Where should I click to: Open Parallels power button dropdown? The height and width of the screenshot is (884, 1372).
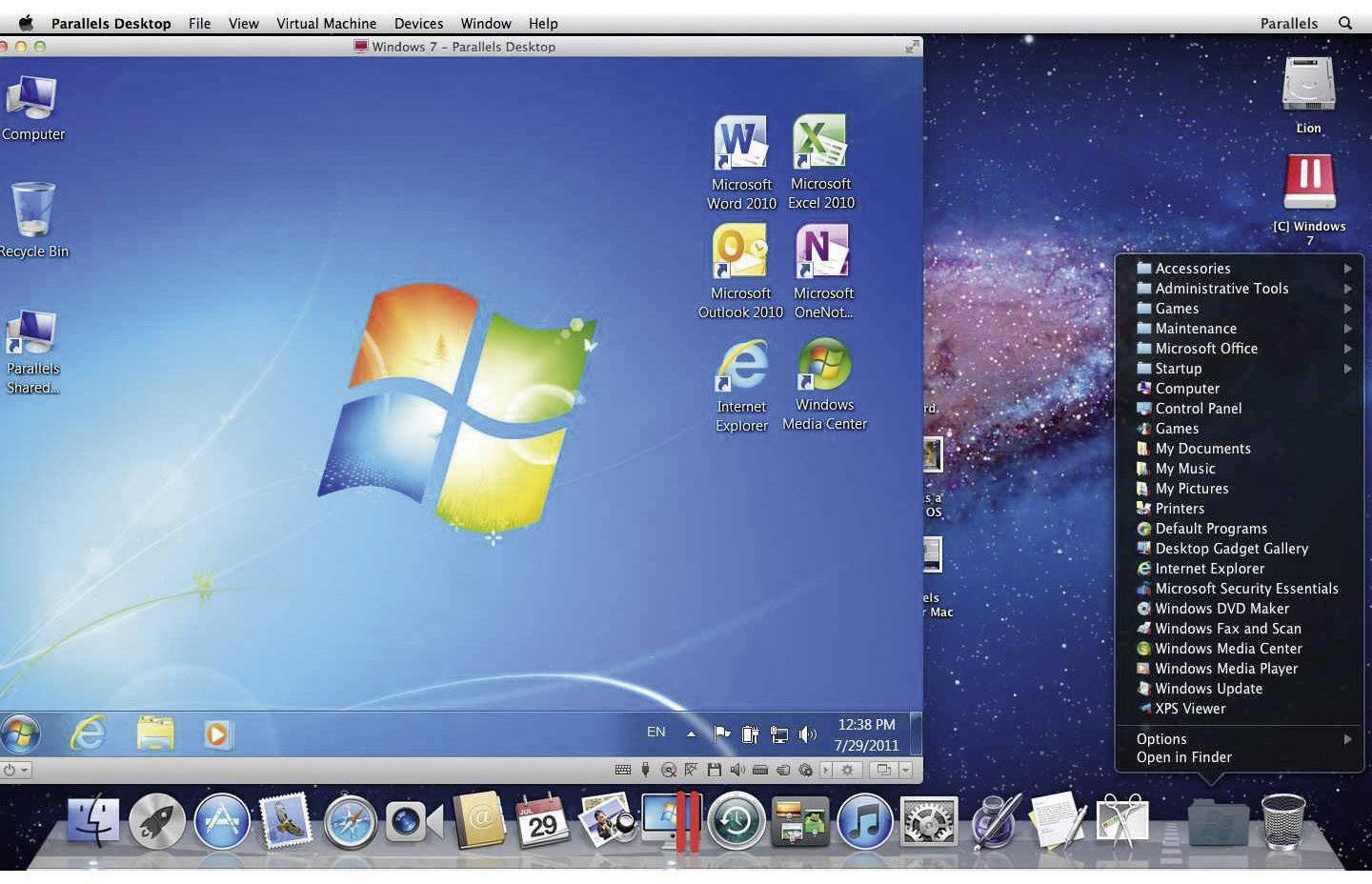tap(16, 770)
